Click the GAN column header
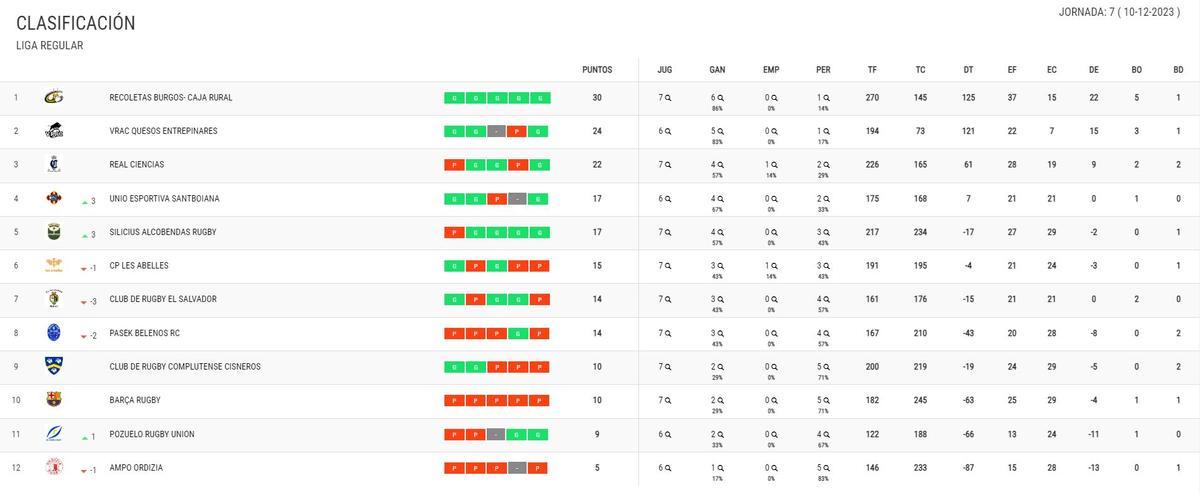Image resolution: width=1200 pixels, height=494 pixels. tap(717, 70)
